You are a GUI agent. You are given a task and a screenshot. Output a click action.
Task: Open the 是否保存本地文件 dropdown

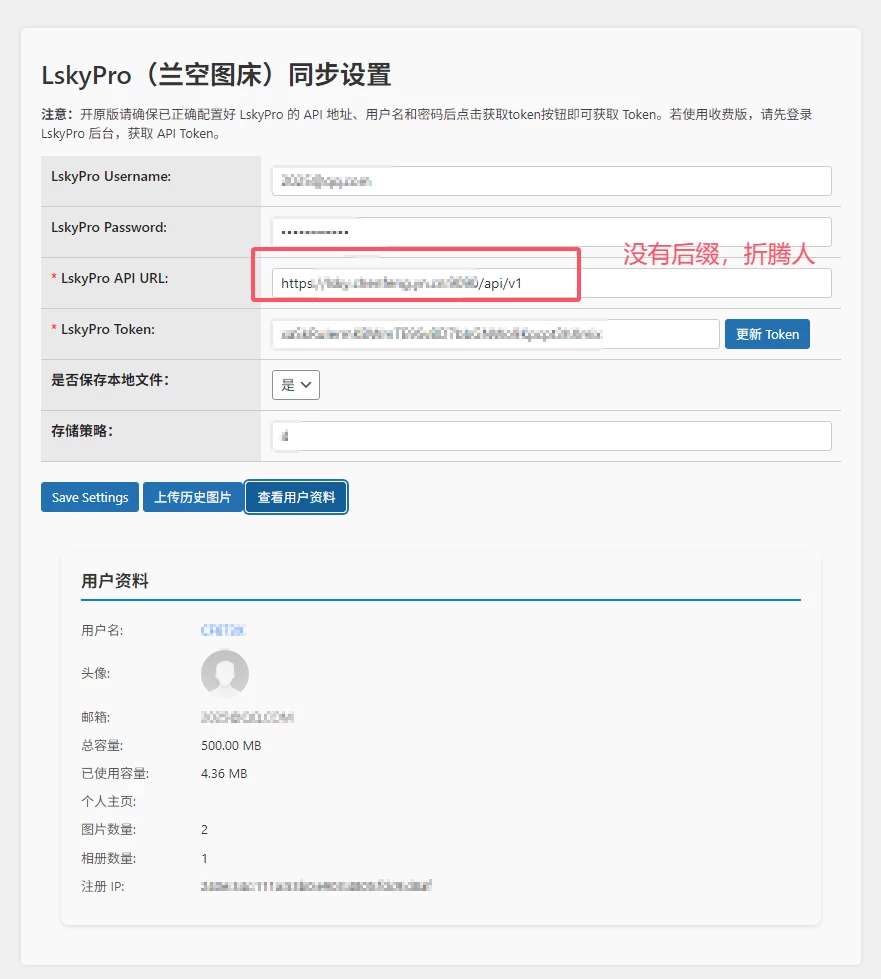[295, 385]
